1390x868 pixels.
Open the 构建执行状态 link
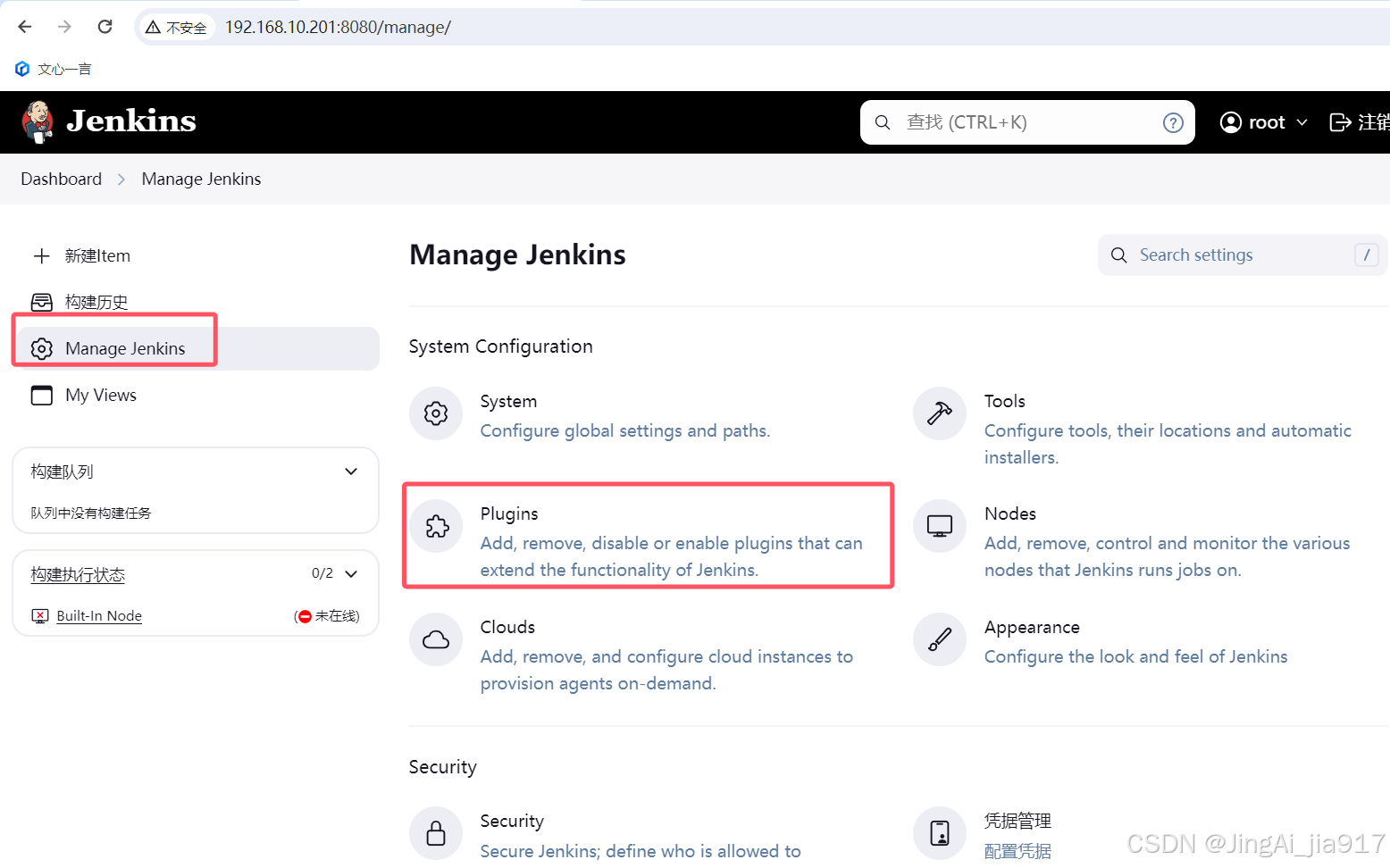[x=78, y=574]
